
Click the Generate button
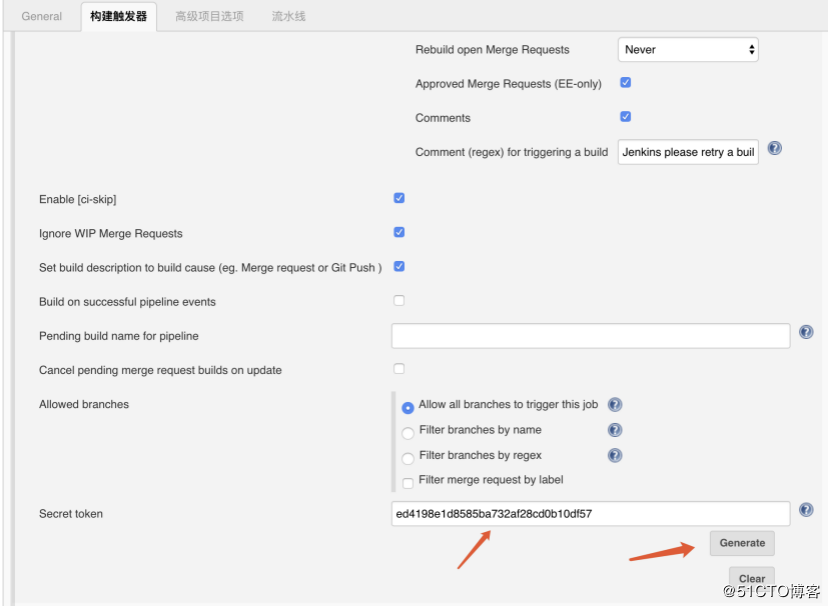coord(742,543)
